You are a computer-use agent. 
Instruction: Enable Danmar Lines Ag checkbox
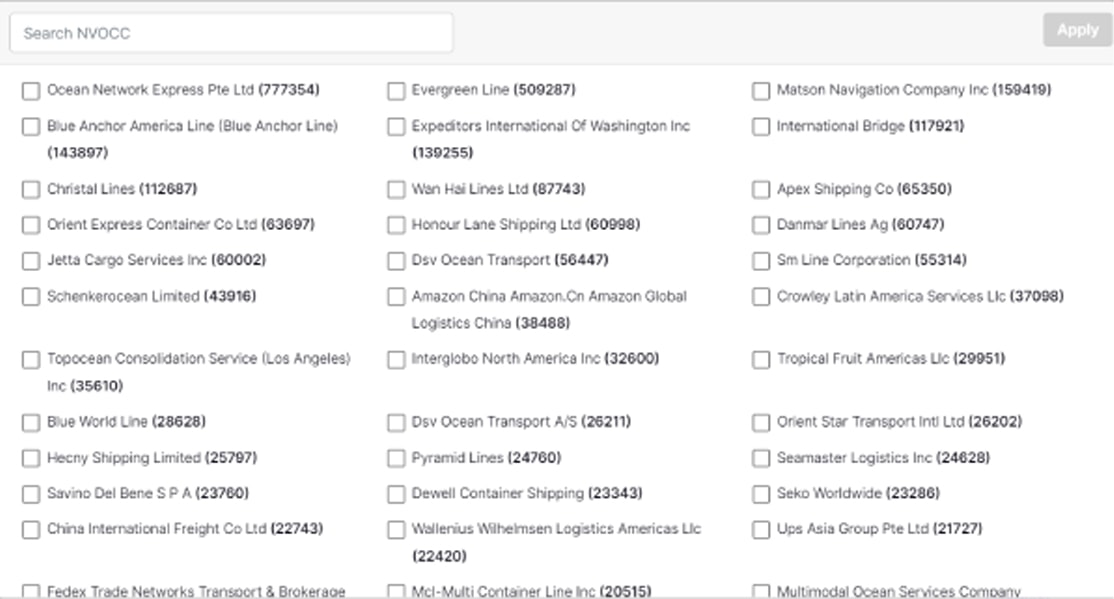[x=761, y=225]
